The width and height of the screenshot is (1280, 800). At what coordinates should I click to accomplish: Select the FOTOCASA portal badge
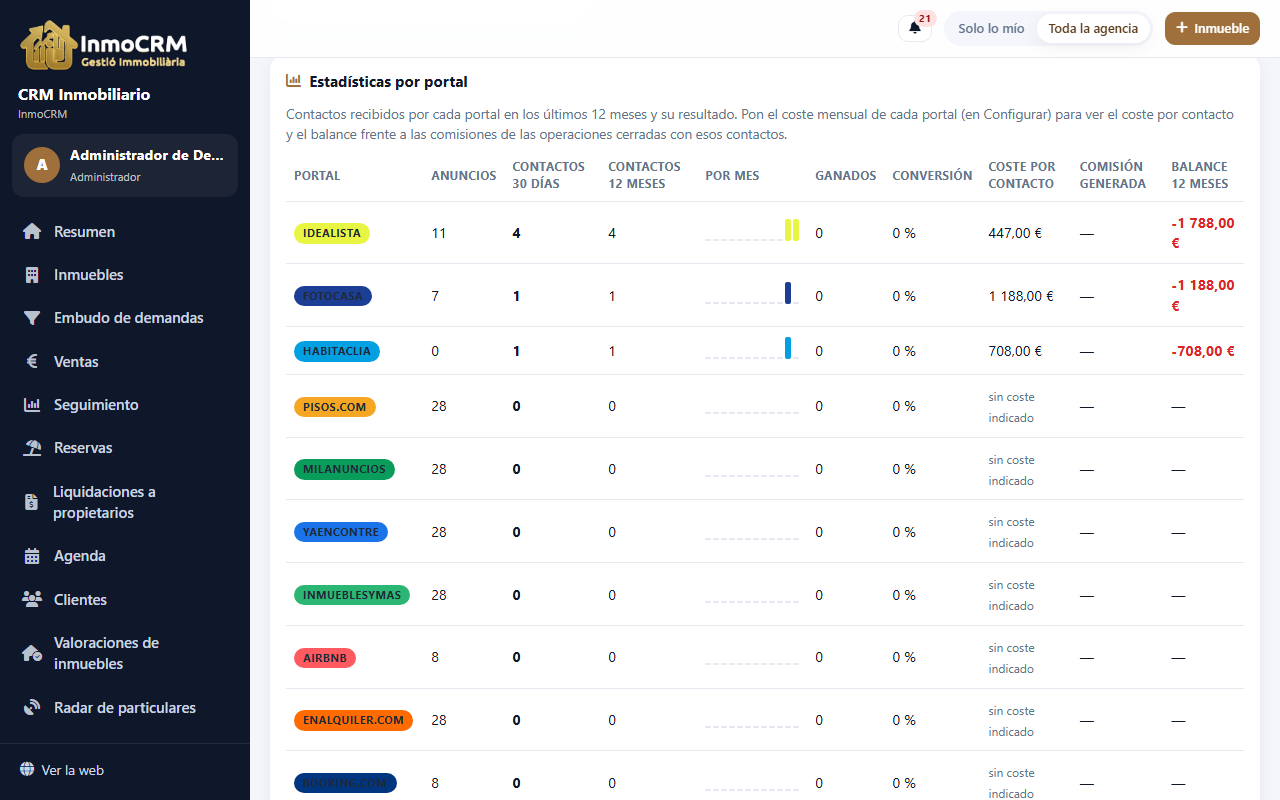pos(333,296)
